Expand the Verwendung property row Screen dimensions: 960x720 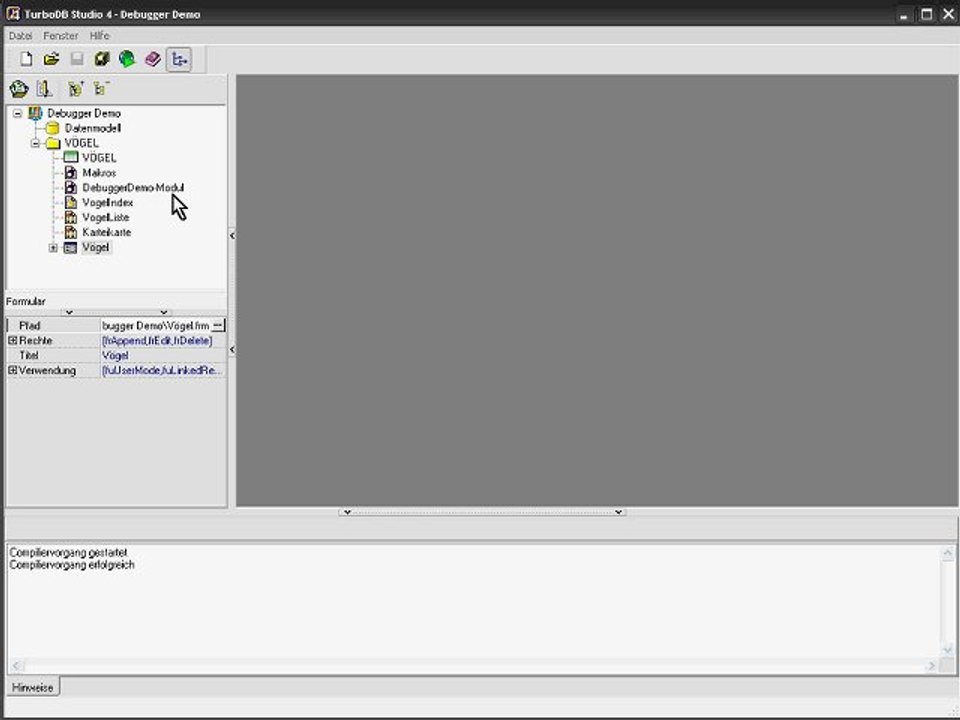(12, 370)
